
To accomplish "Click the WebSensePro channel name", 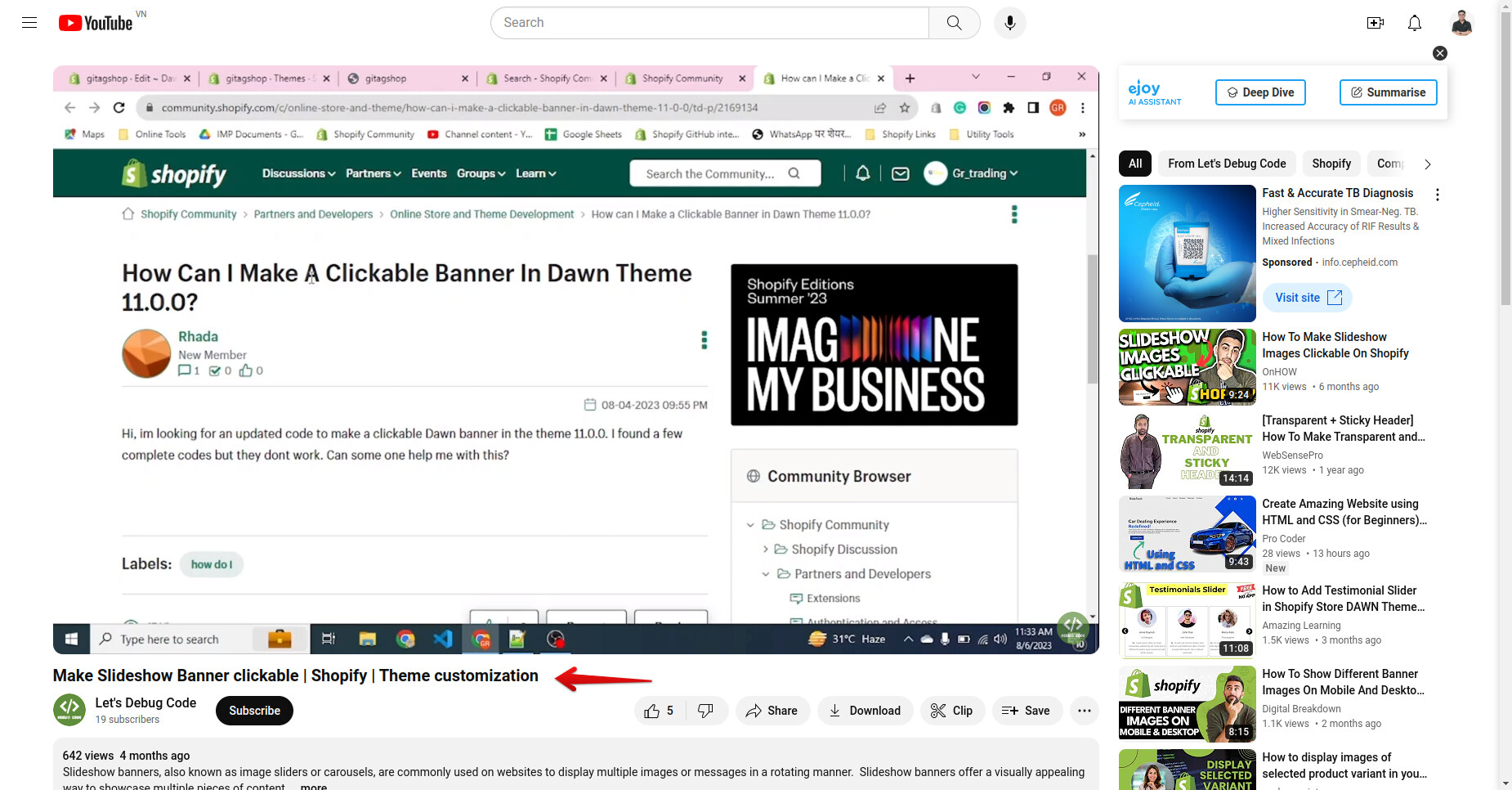I will (1292, 456).
